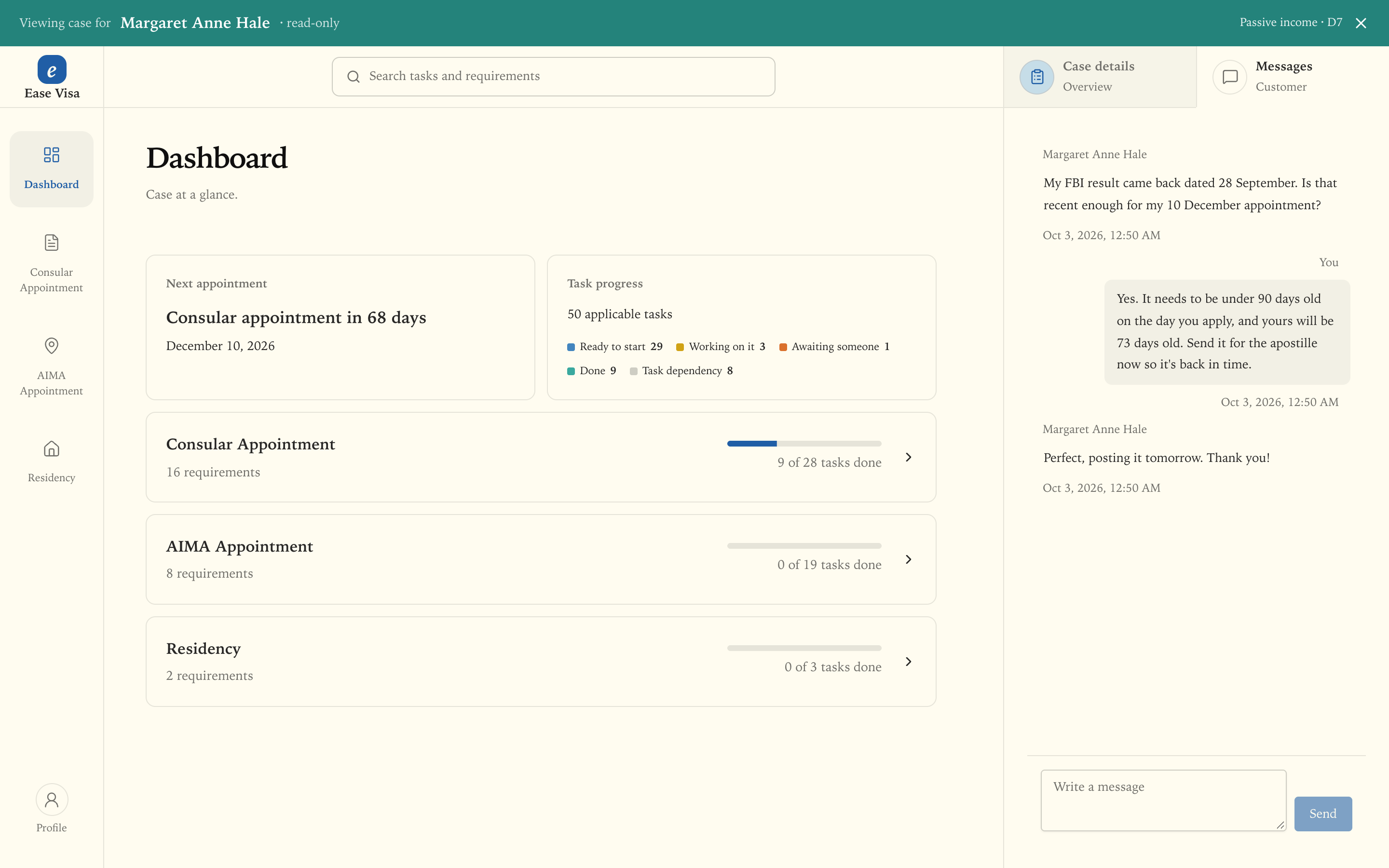Screen dimensions: 1389x868
Task: Click the 0 of 19 tasks done text
Action: tap(830, 565)
